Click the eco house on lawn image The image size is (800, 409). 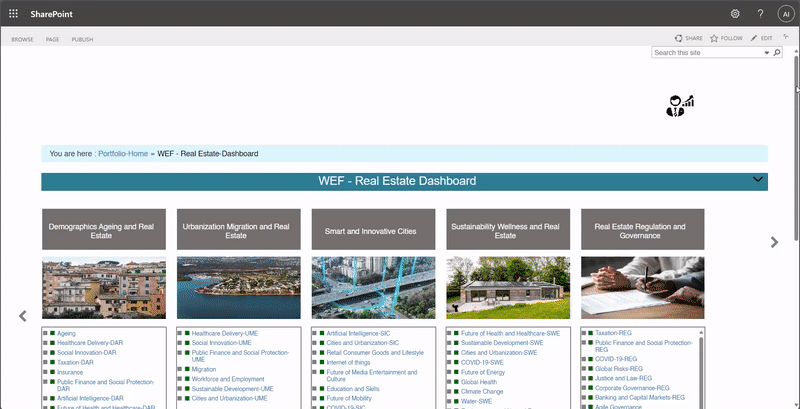[508, 288]
